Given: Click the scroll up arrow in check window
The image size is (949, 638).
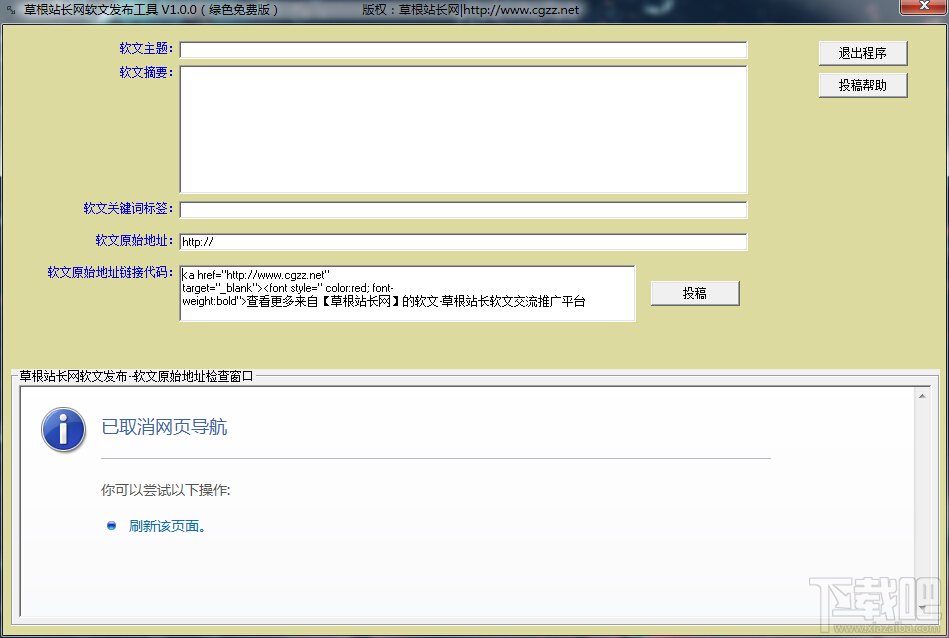Looking at the screenshot, I should [x=922, y=396].
